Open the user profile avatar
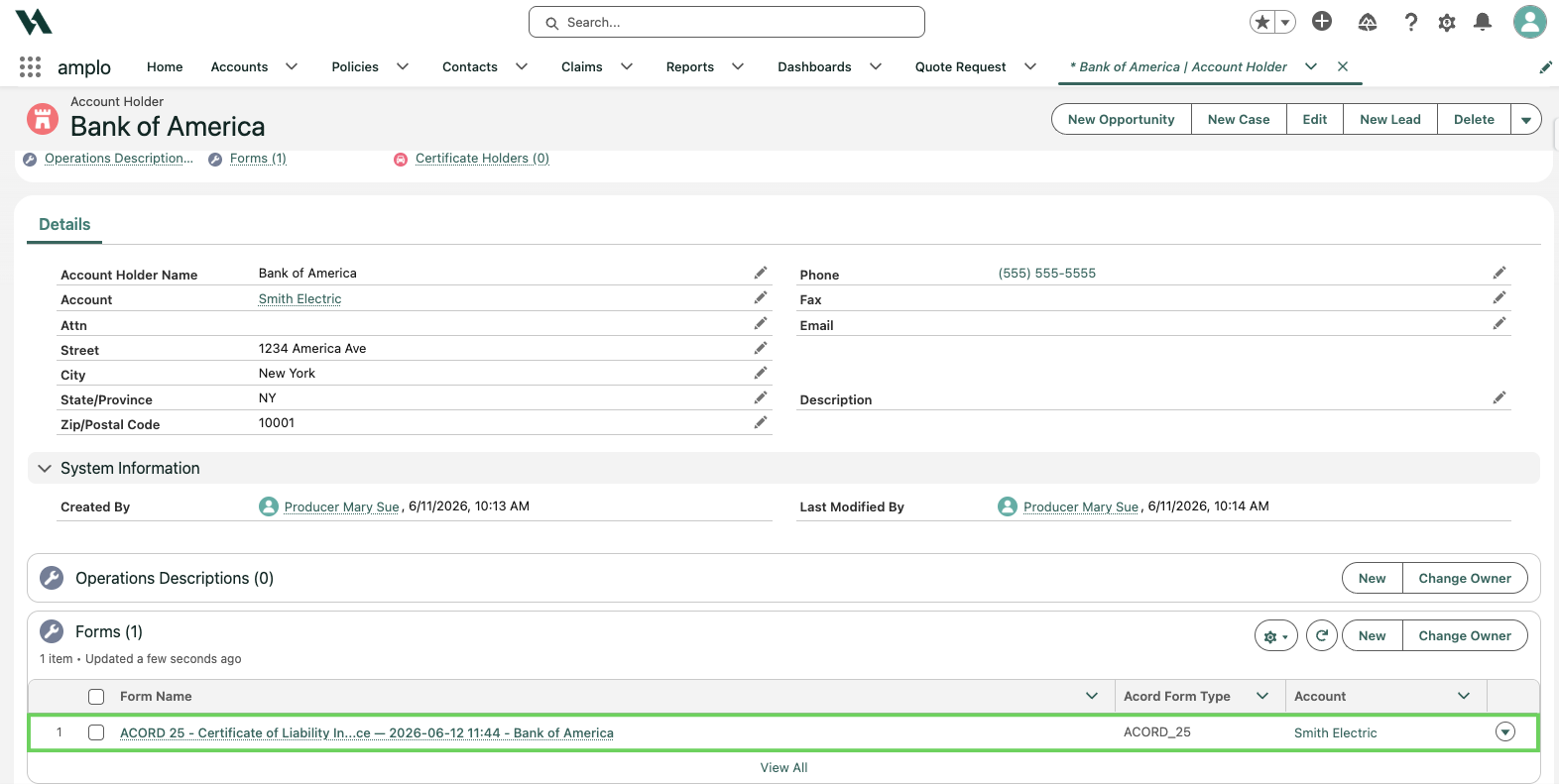The image size is (1559, 784). pyautogui.click(x=1529, y=22)
